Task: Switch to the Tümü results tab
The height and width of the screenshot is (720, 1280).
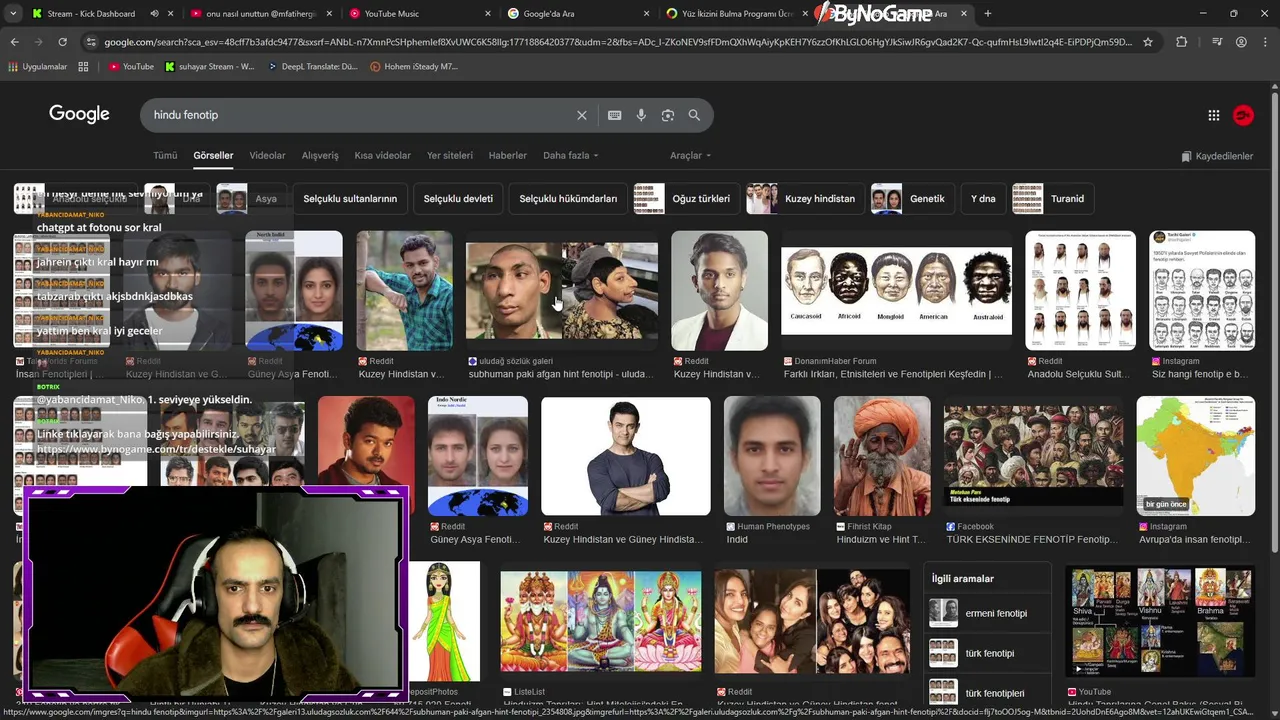Action: 165,156
